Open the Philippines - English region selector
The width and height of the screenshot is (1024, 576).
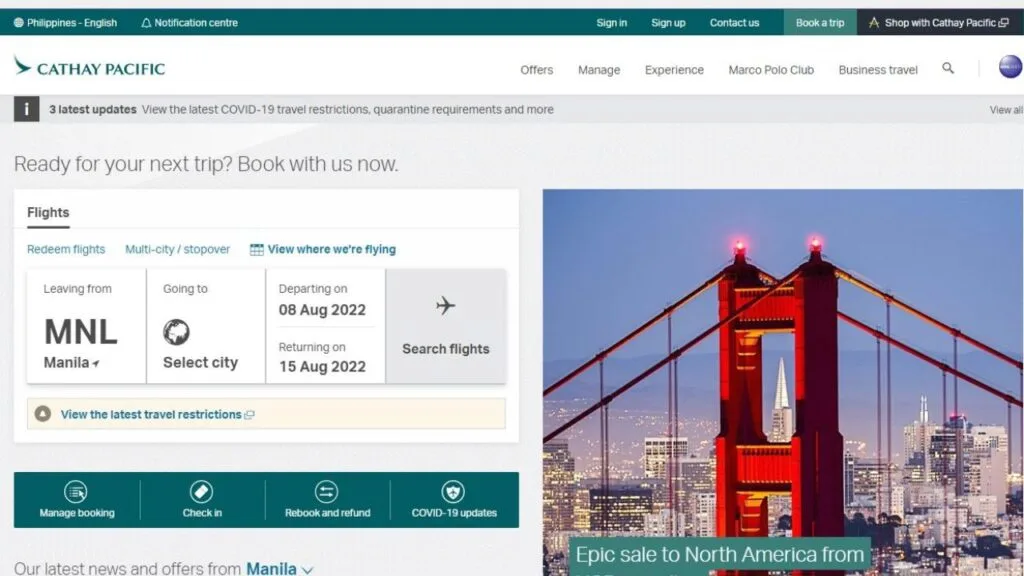point(65,23)
